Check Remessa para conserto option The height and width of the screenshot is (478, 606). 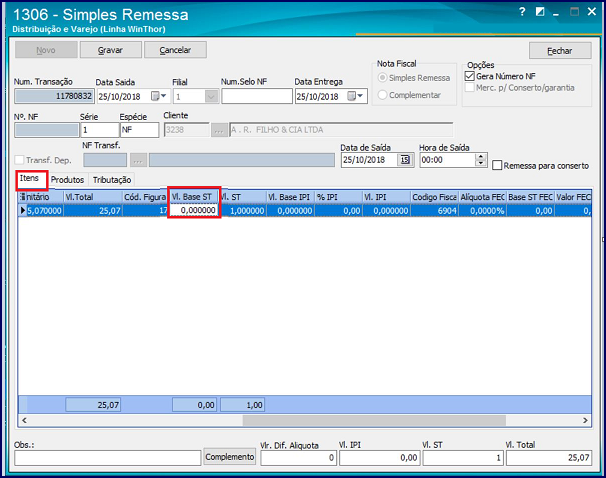pyautogui.click(x=497, y=166)
